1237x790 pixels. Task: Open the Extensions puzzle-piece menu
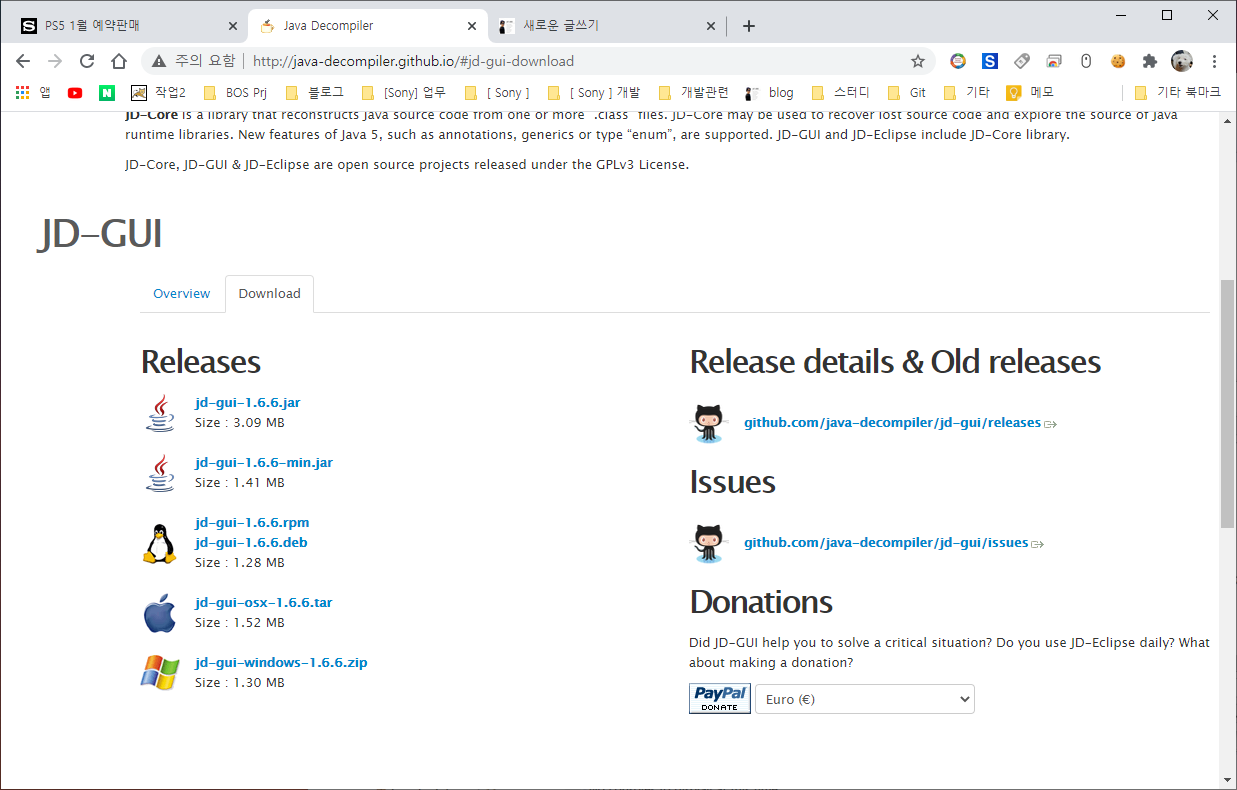(x=1150, y=61)
